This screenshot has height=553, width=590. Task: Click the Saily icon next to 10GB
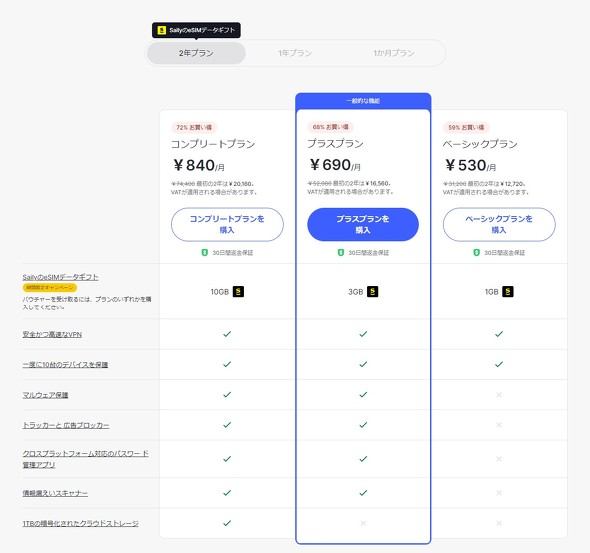(x=238, y=292)
